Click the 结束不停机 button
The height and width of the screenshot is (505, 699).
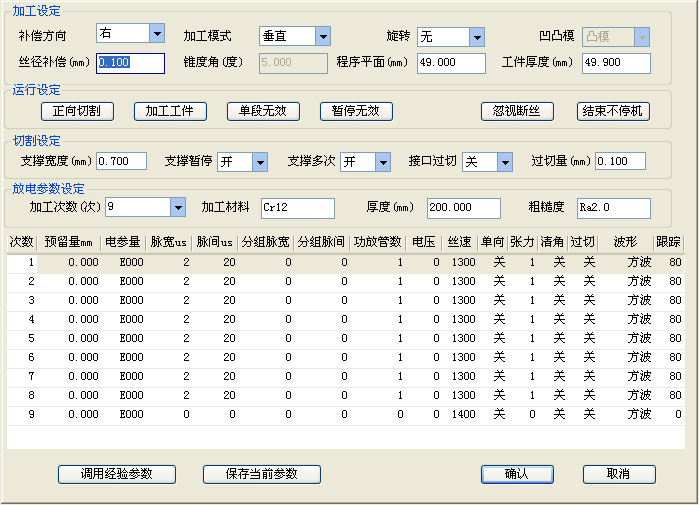614,111
